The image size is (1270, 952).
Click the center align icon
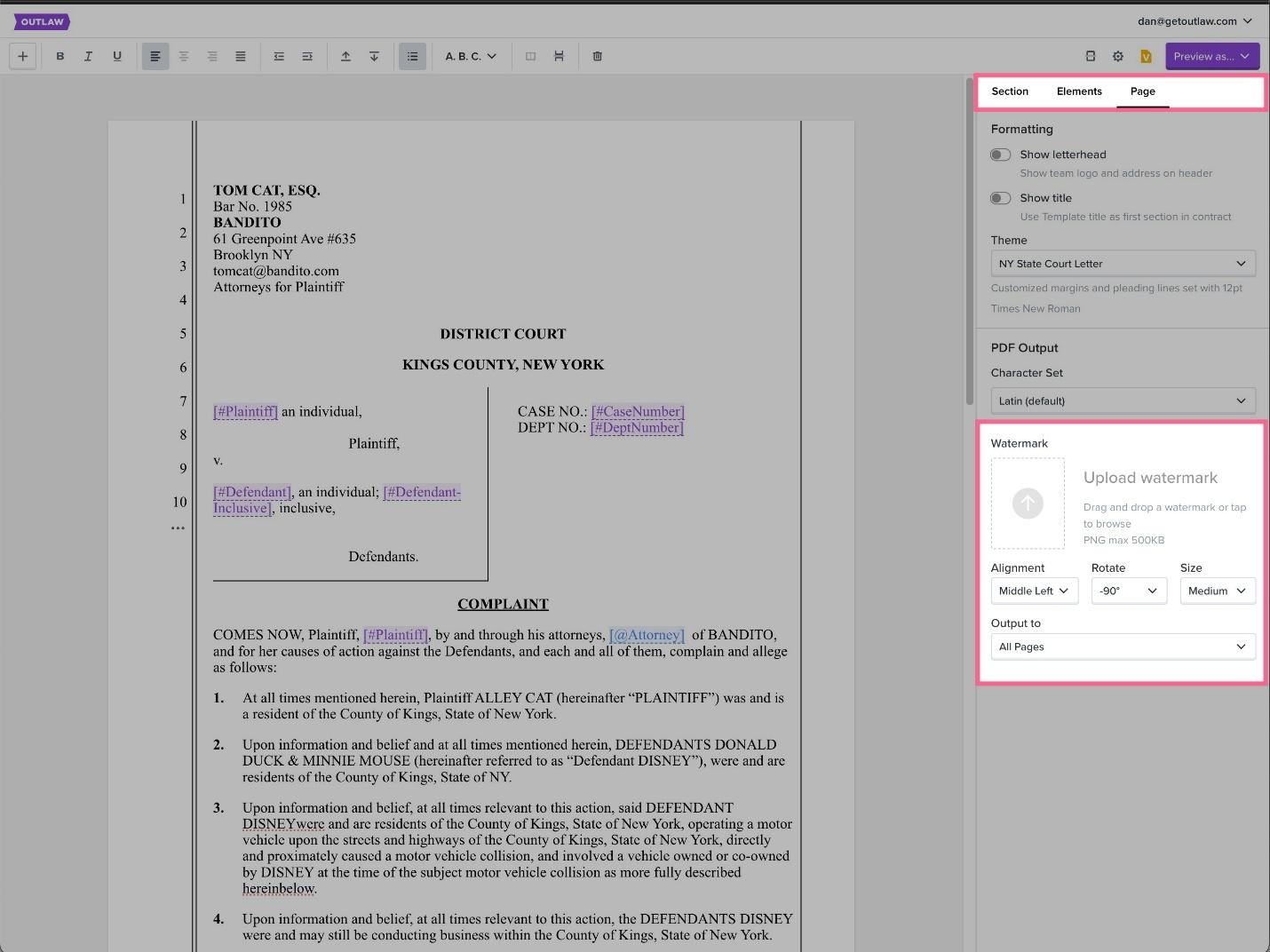[x=184, y=56]
